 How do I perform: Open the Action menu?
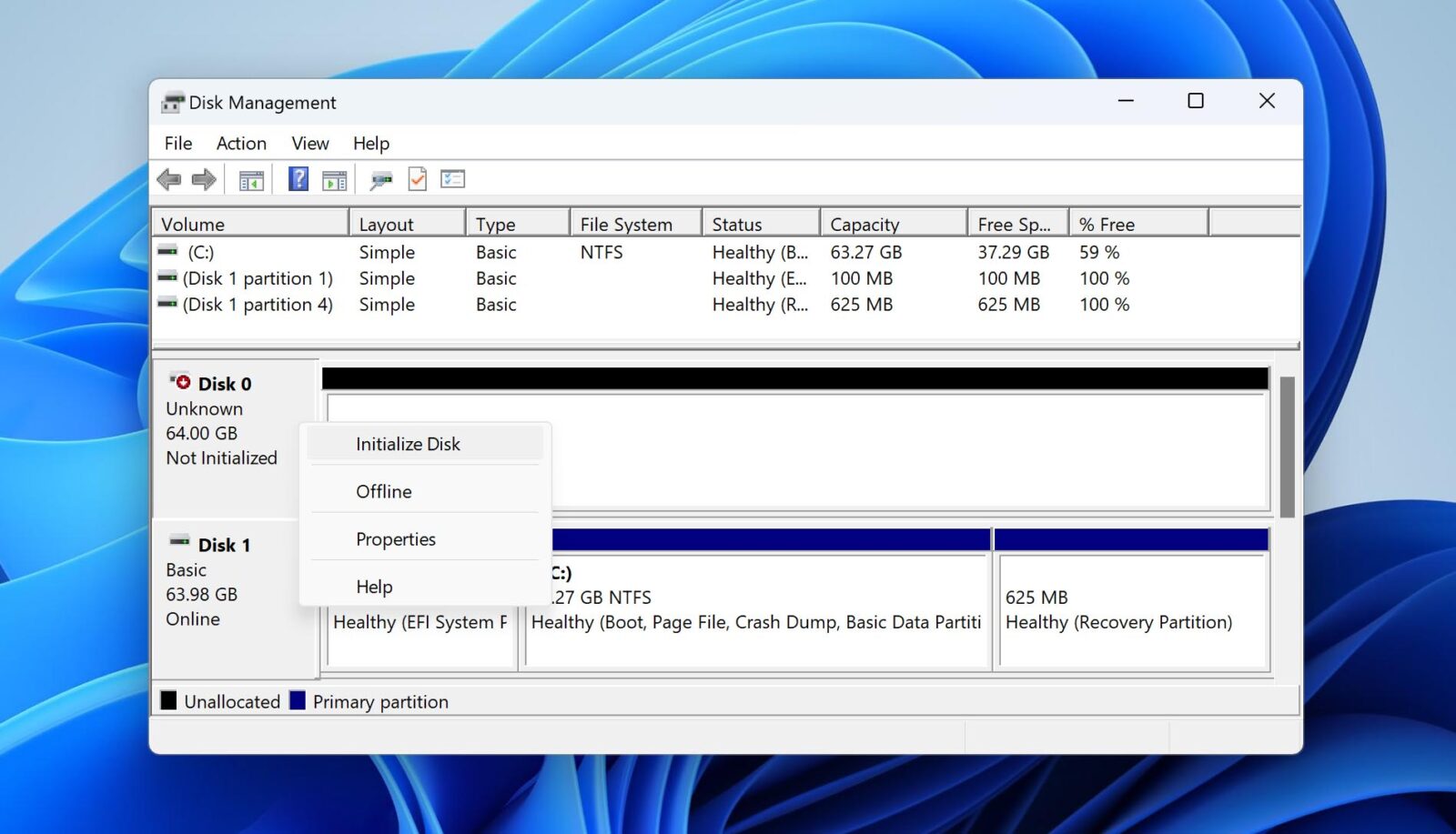tap(240, 143)
